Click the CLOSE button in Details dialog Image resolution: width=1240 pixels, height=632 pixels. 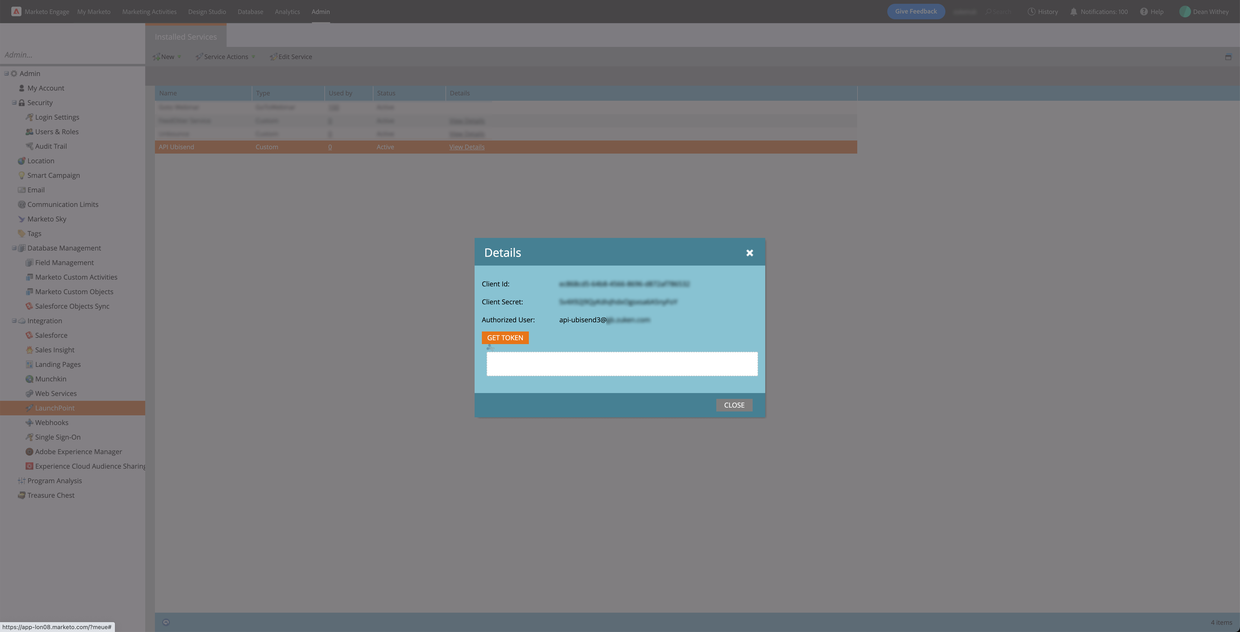[734, 405]
